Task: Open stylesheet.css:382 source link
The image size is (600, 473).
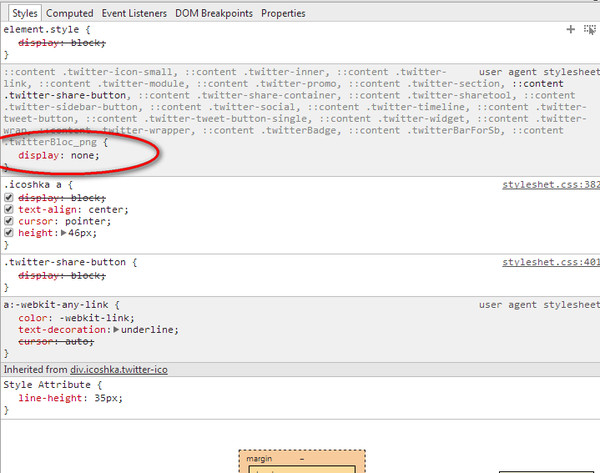Action: [551, 185]
